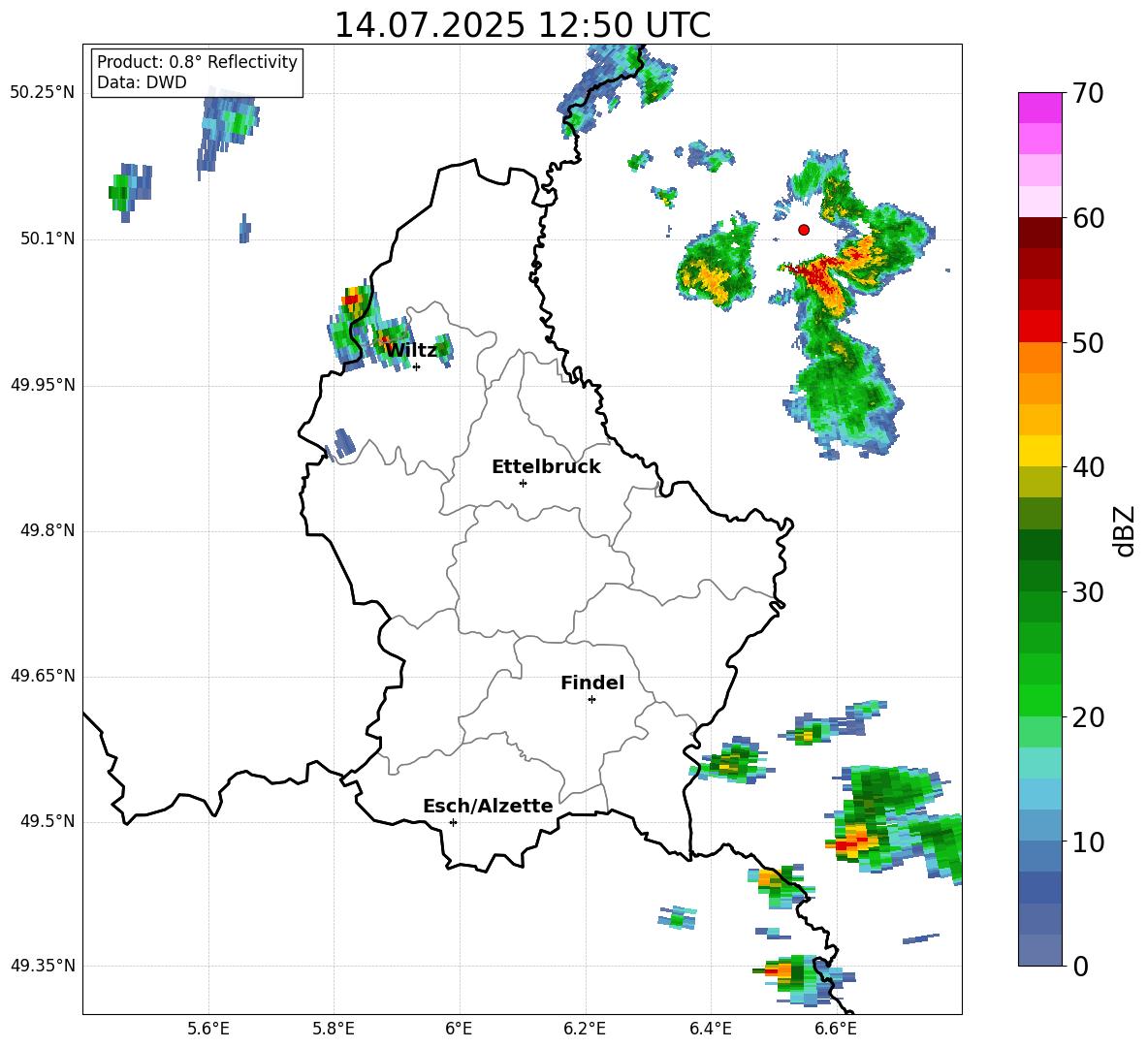Click the colorbar 10 tick label
The width and height of the screenshot is (1148, 1048).
coord(1088,842)
